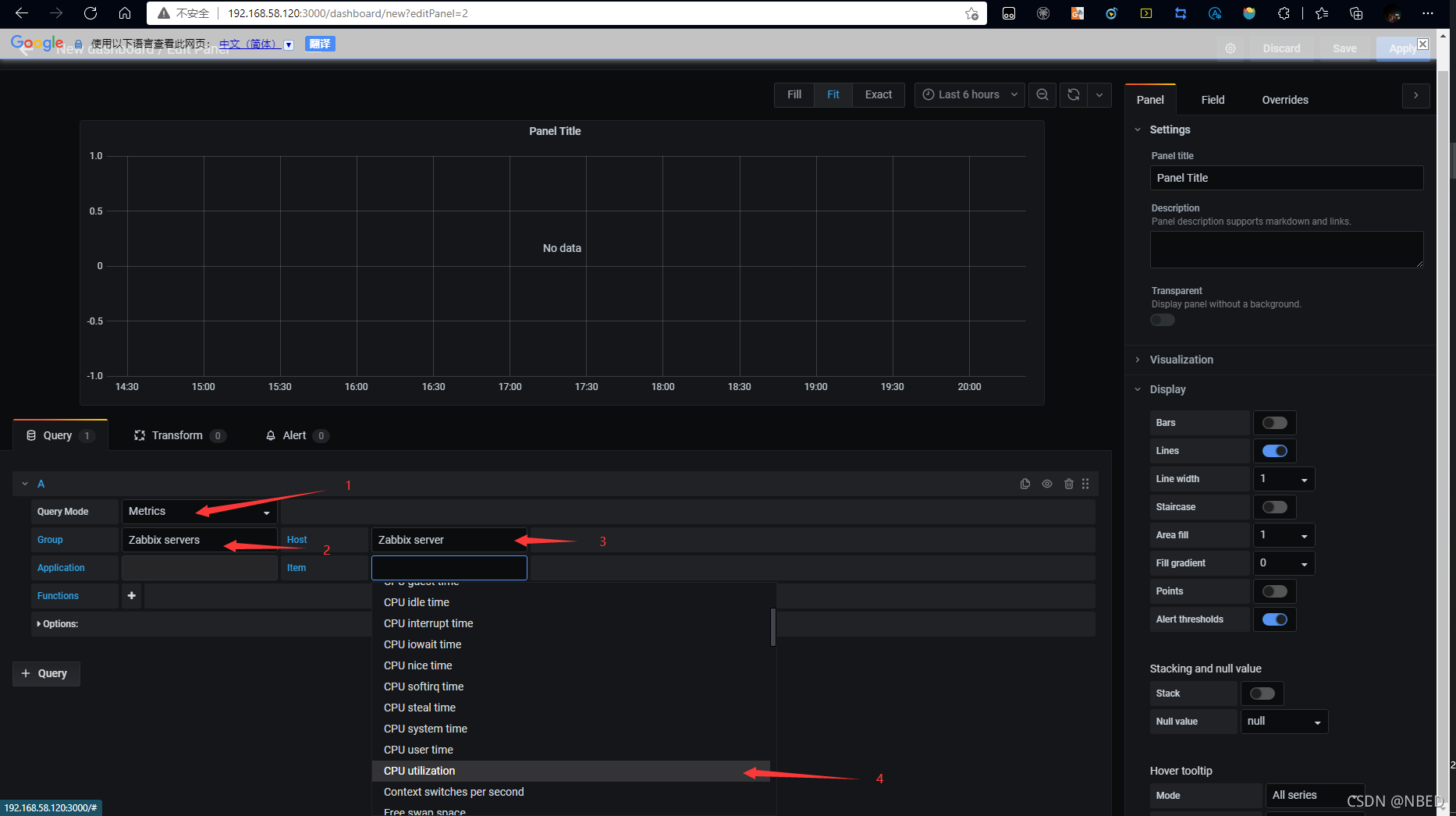
Task: Click the Save dashboard button
Action: point(1344,48)
